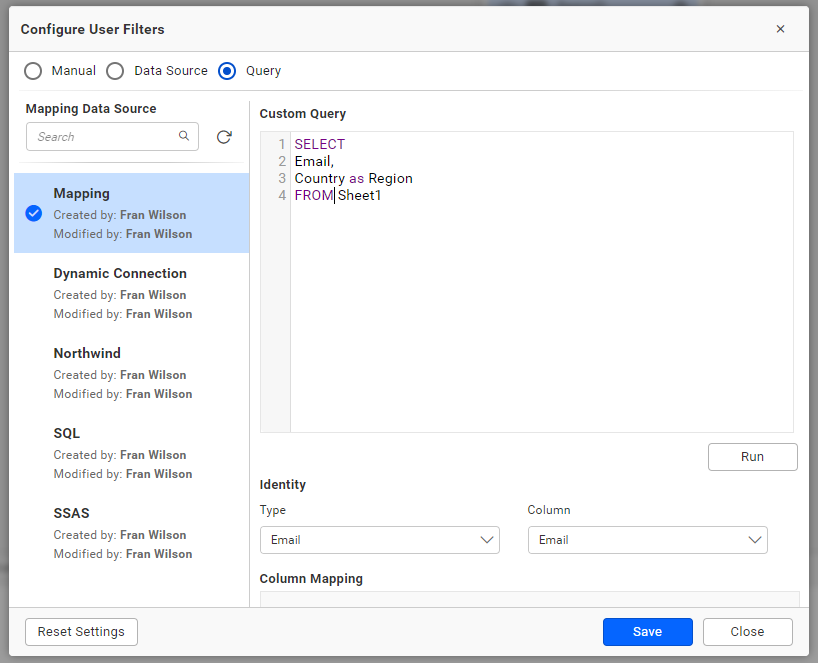
Task: Click the dialog close X icon
Action: click(780, 29)
